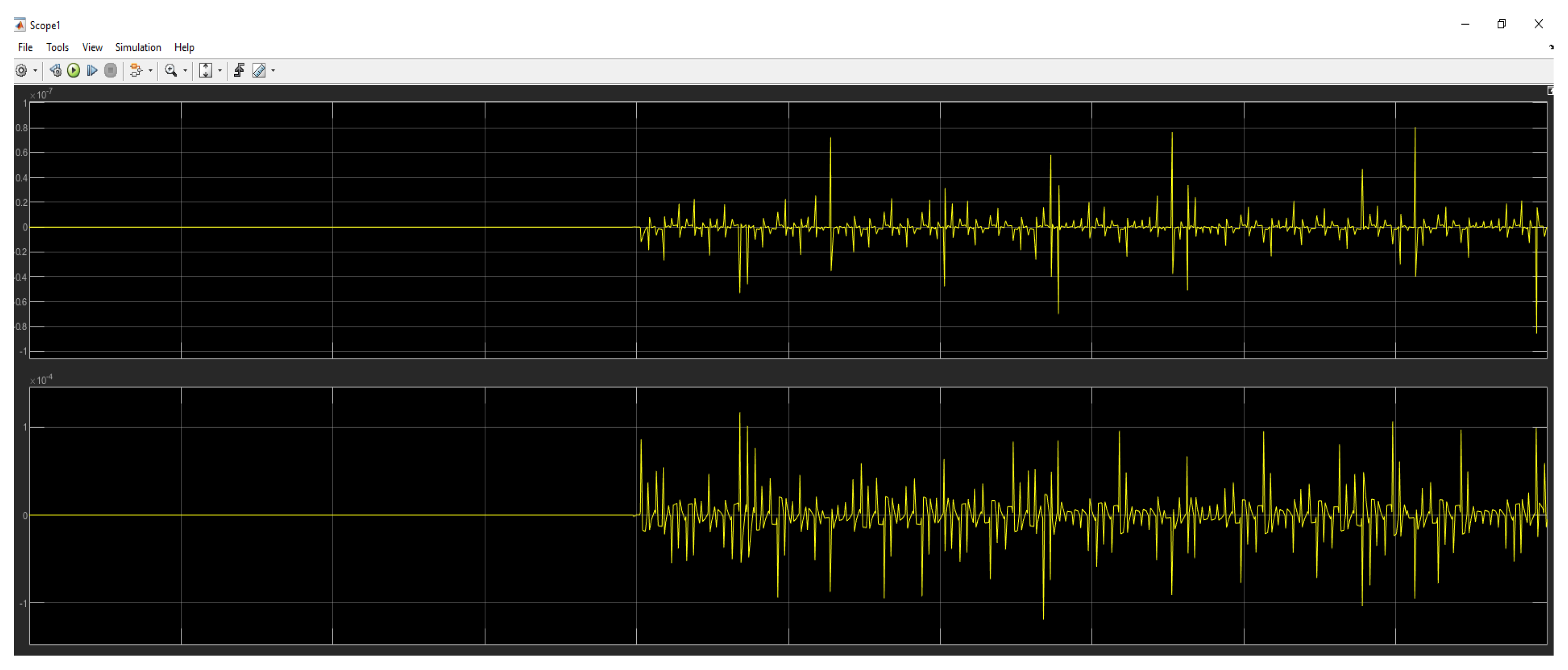Click the maximize-axes icon at top-right of plot
This screenshot has width=1568, height=670.
1550,91
